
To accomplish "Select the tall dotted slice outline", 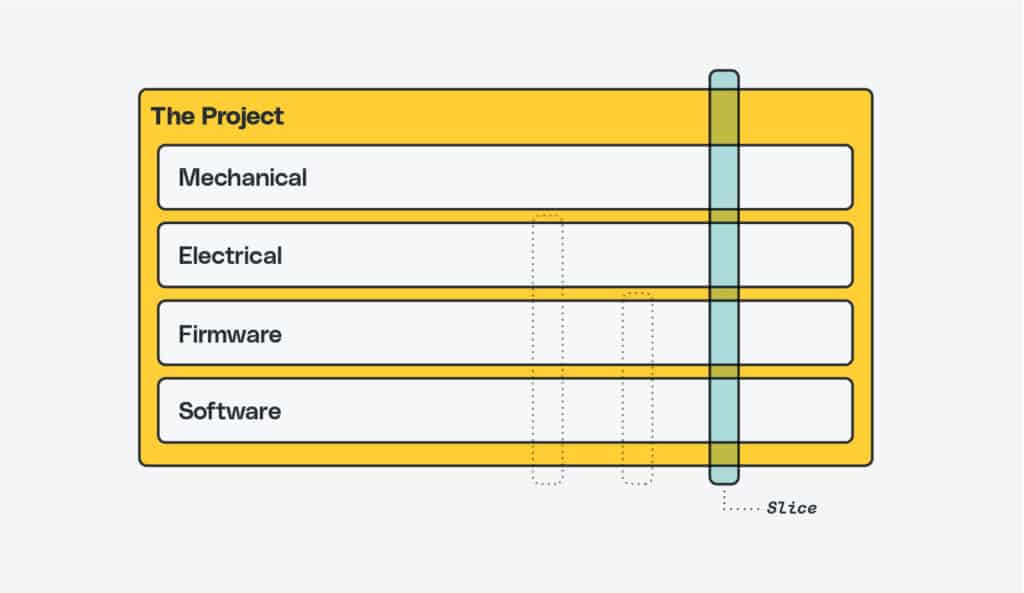I will 547,349.
